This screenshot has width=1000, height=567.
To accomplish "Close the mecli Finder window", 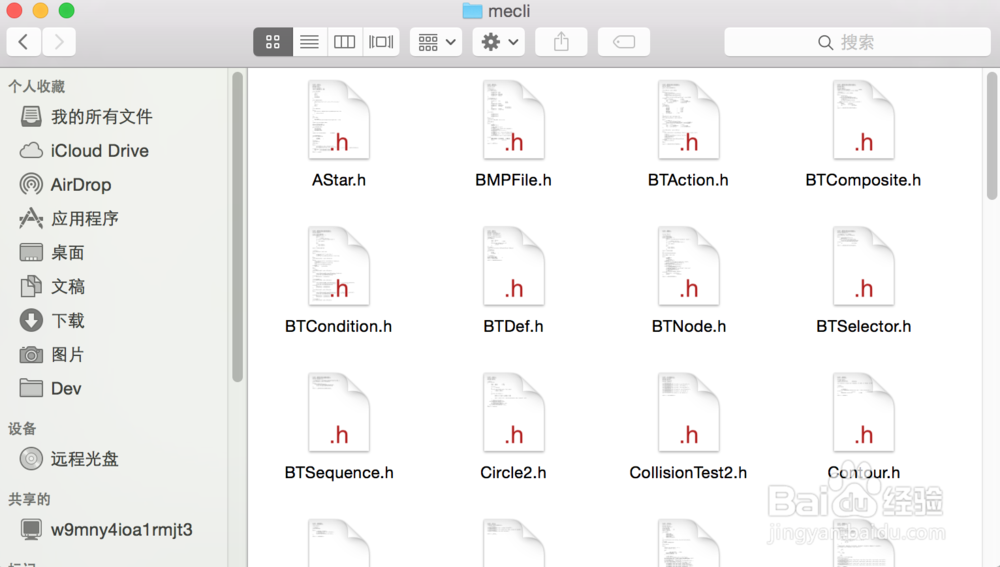I will click(14, 10).
